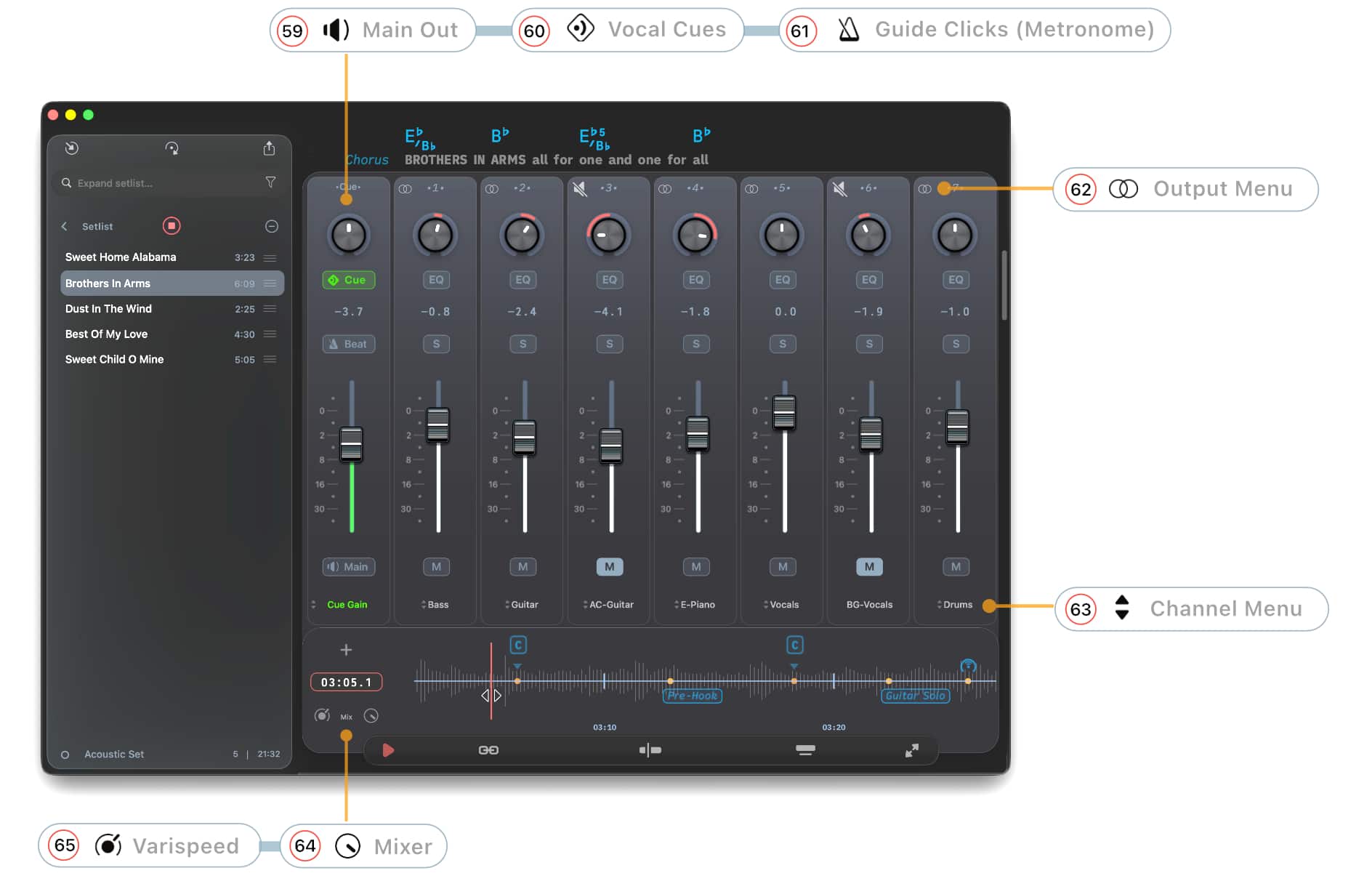Click the minus circle icon beside Setlist
Screen dimensions: 1372x889
coord(272,226)
